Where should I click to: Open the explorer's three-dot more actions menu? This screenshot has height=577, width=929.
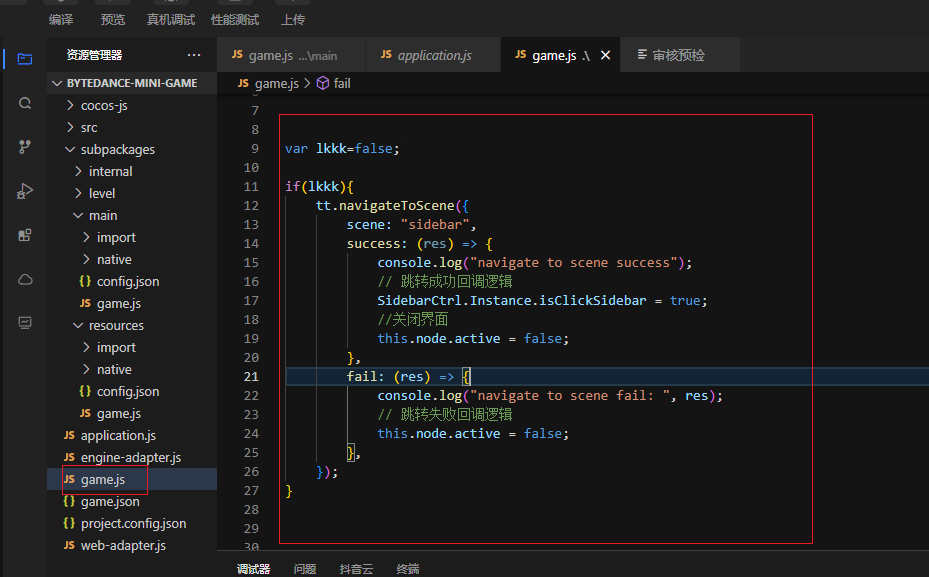[x=193, y=55]
